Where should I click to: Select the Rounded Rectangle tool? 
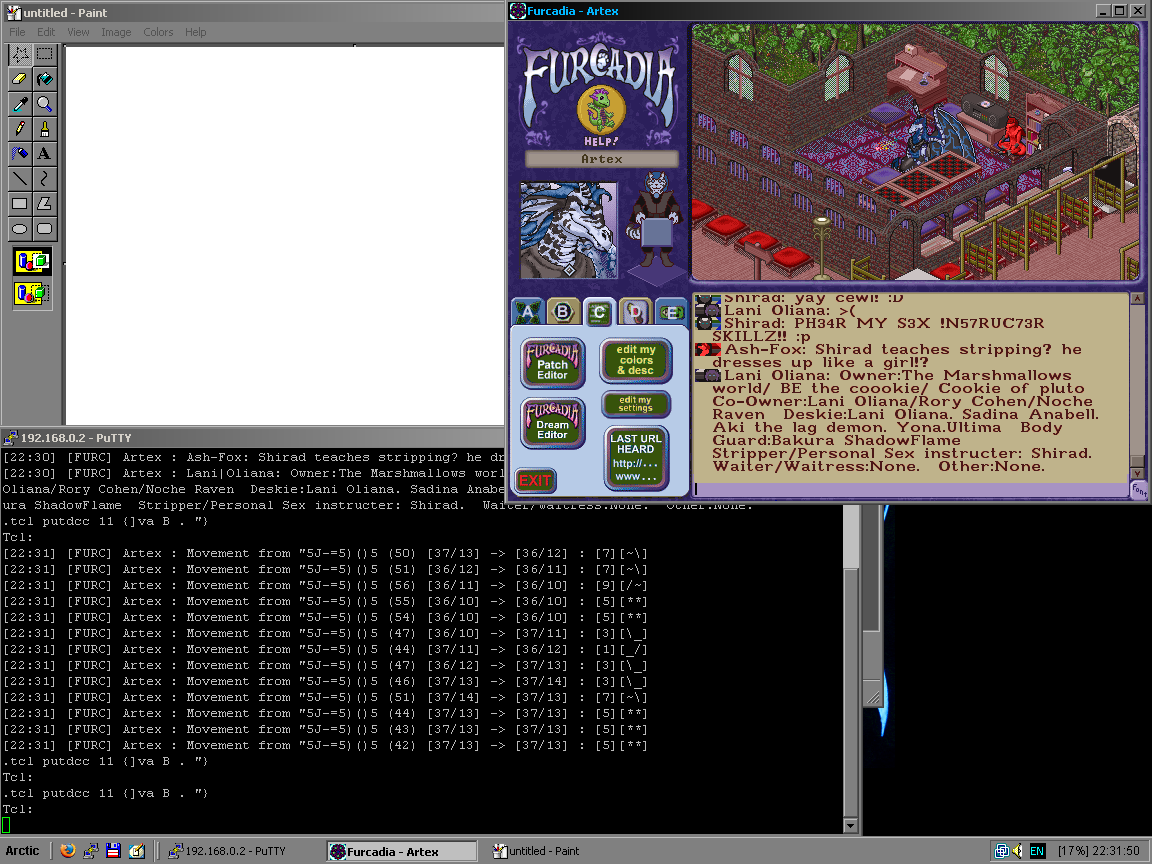[45, 228]
